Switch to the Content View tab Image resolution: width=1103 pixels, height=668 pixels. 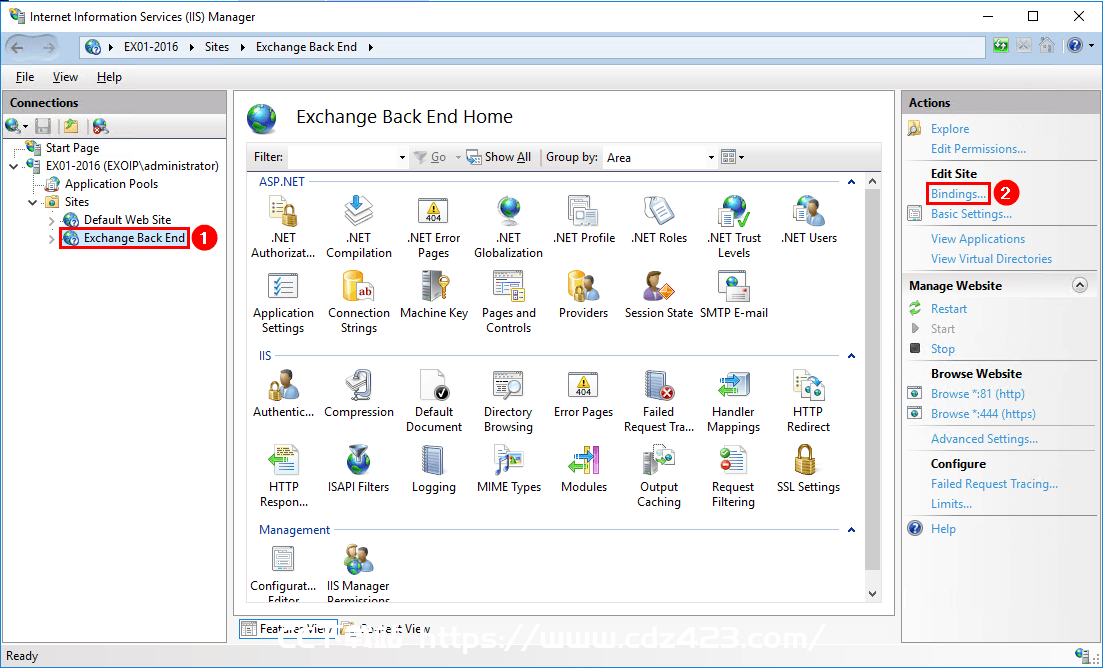coord(387,629)
